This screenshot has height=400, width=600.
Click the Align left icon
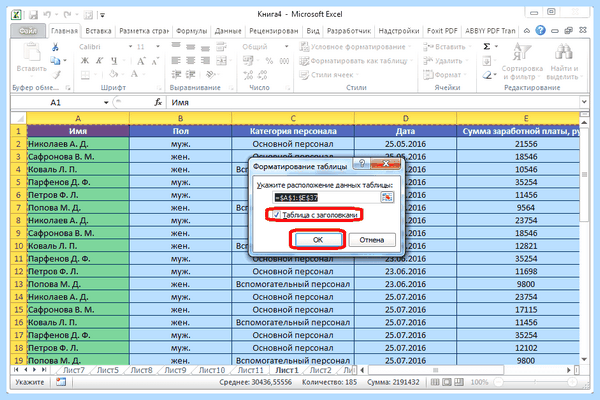pyautogui.click(x=176, y=60)
